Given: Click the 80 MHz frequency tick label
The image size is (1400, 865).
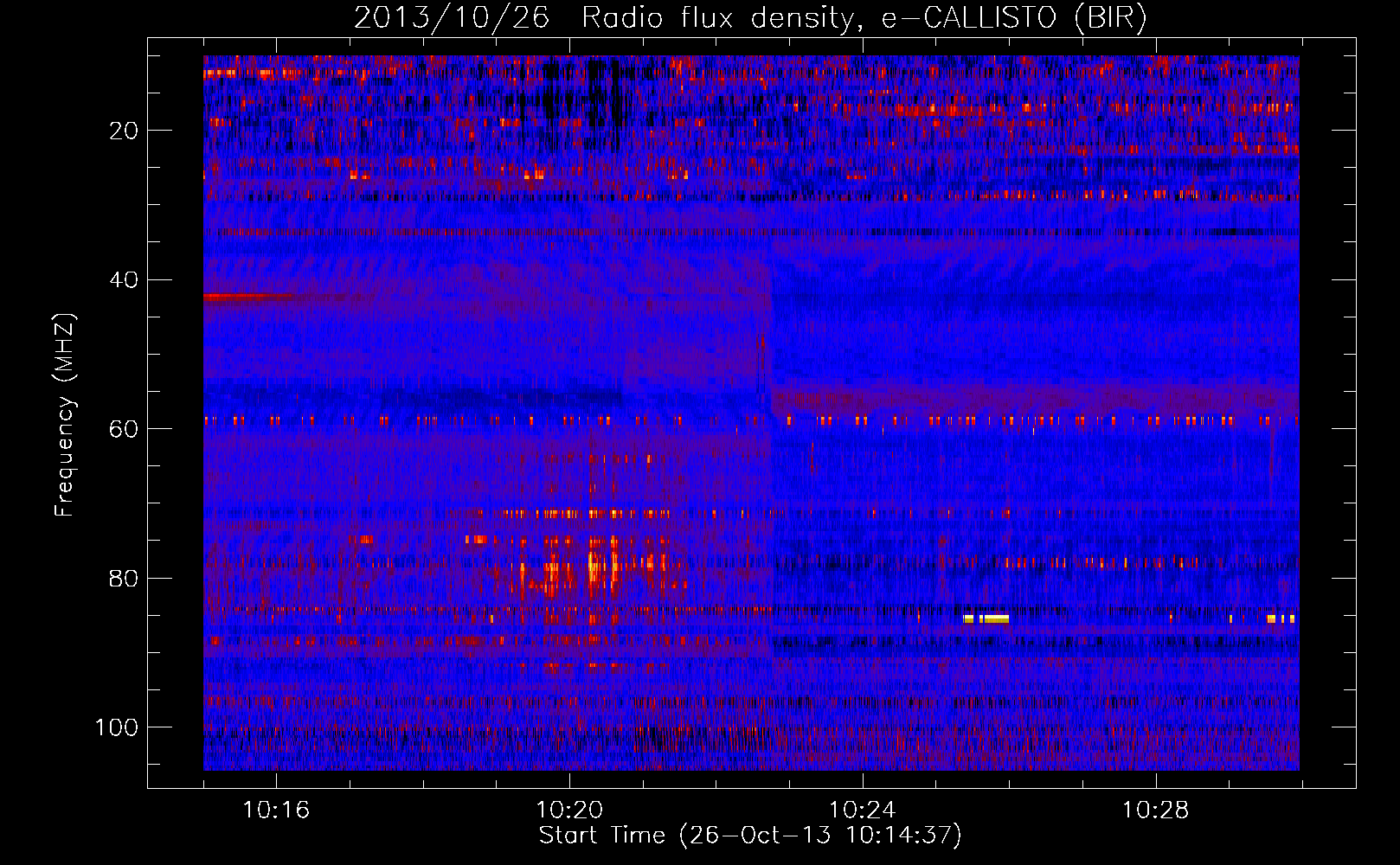Looking at the screenshot, I should [x=125, y=579].
